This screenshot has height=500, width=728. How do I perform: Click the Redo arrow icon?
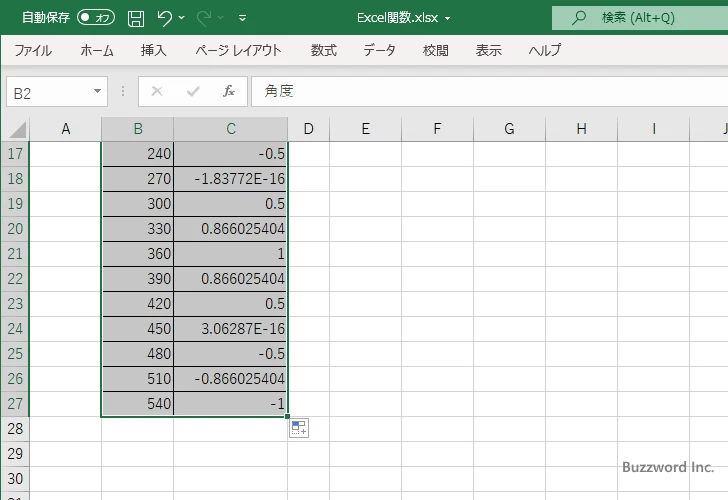204,18
